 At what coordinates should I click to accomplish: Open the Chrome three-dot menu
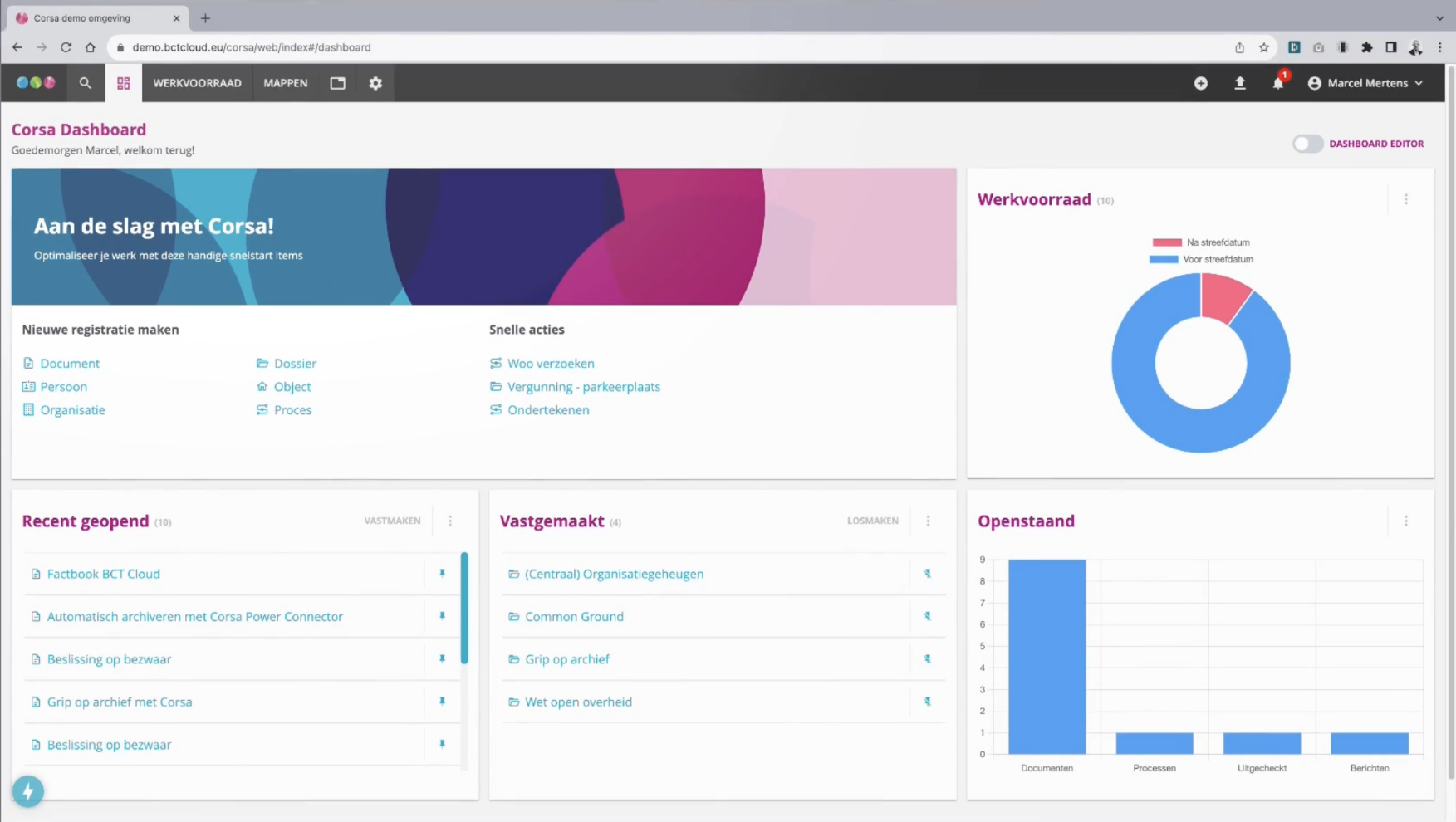click(1440, 47)
